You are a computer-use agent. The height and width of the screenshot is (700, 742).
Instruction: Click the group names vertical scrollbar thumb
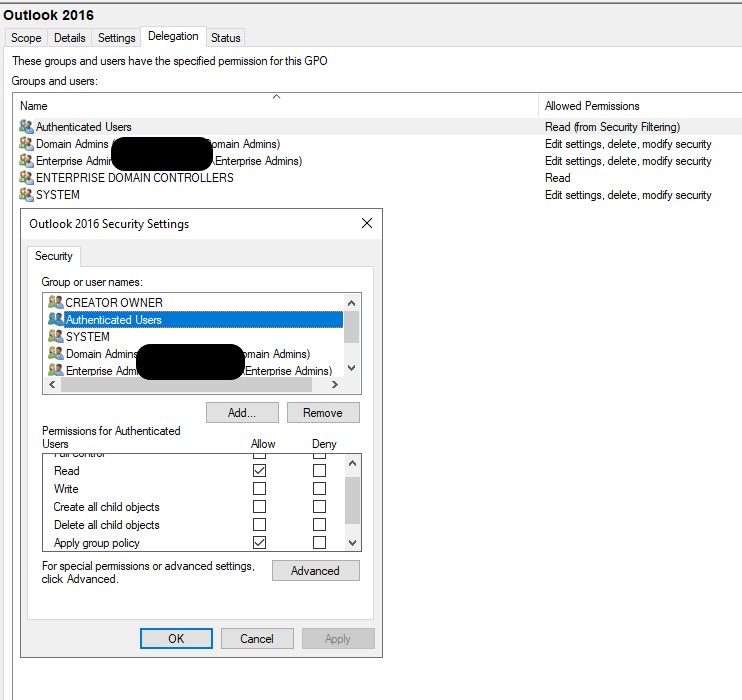click(x=351, y=327)
